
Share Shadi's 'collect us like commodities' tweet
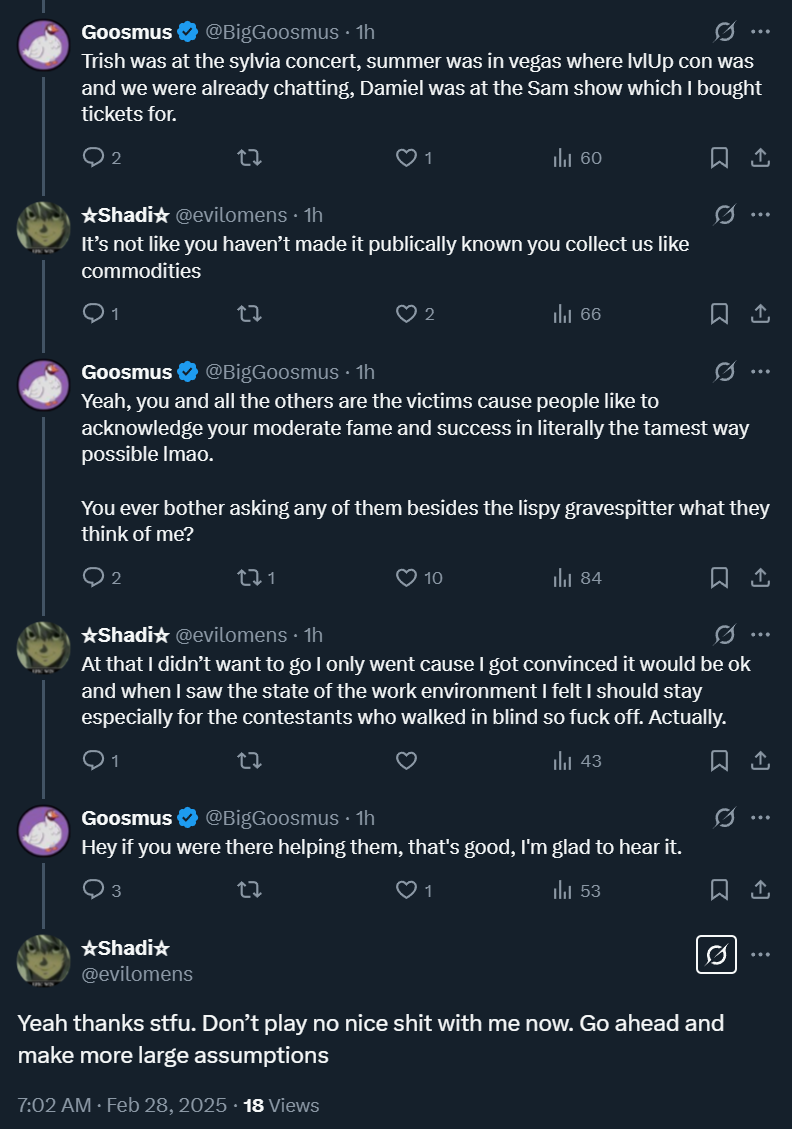pos(760,314)
